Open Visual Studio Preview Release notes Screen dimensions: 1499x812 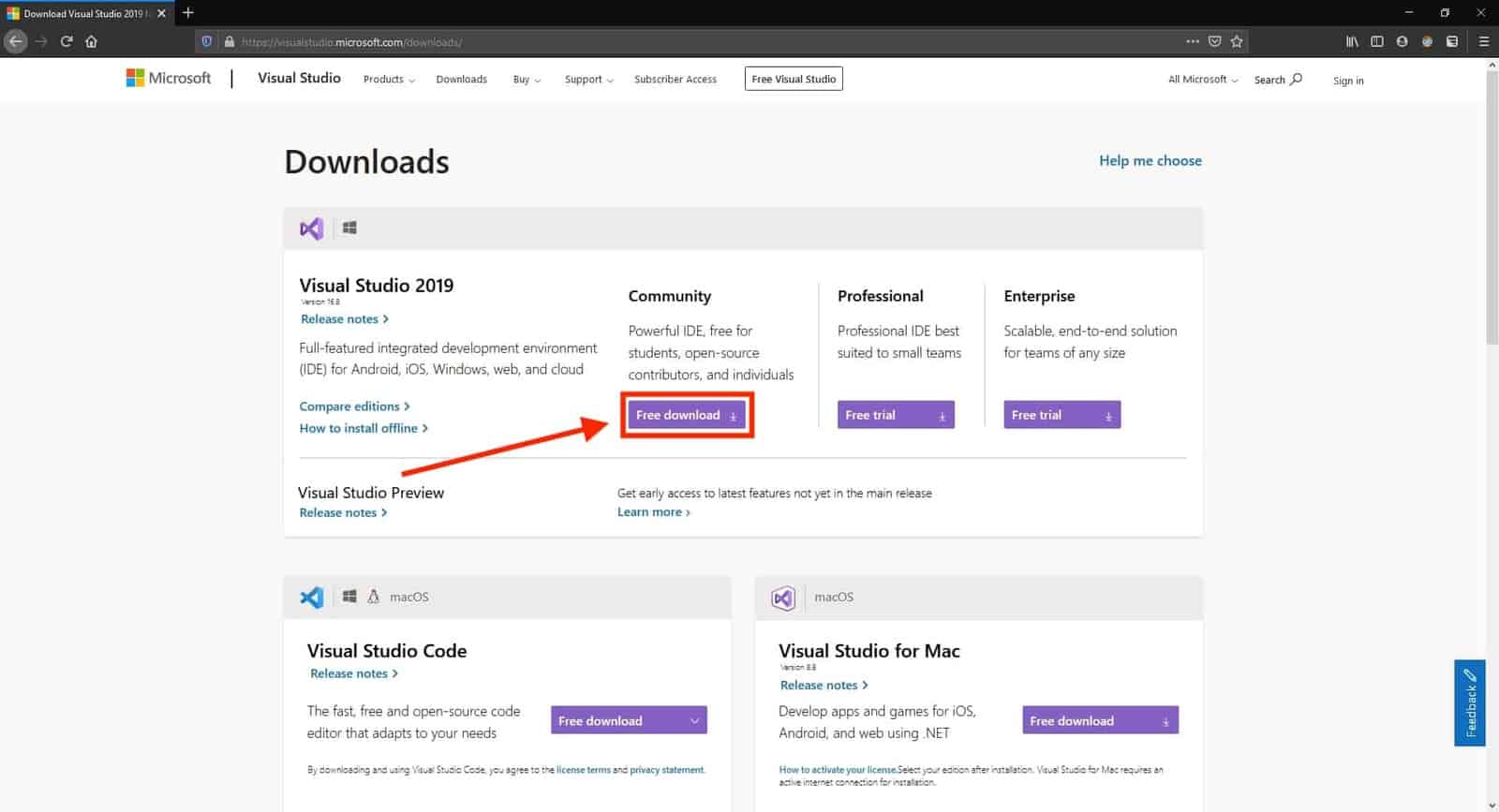coord(343,512)
